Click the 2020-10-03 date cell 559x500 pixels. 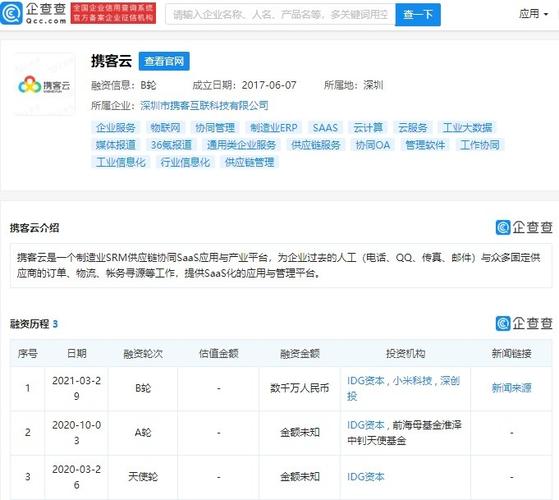(77, 432)
